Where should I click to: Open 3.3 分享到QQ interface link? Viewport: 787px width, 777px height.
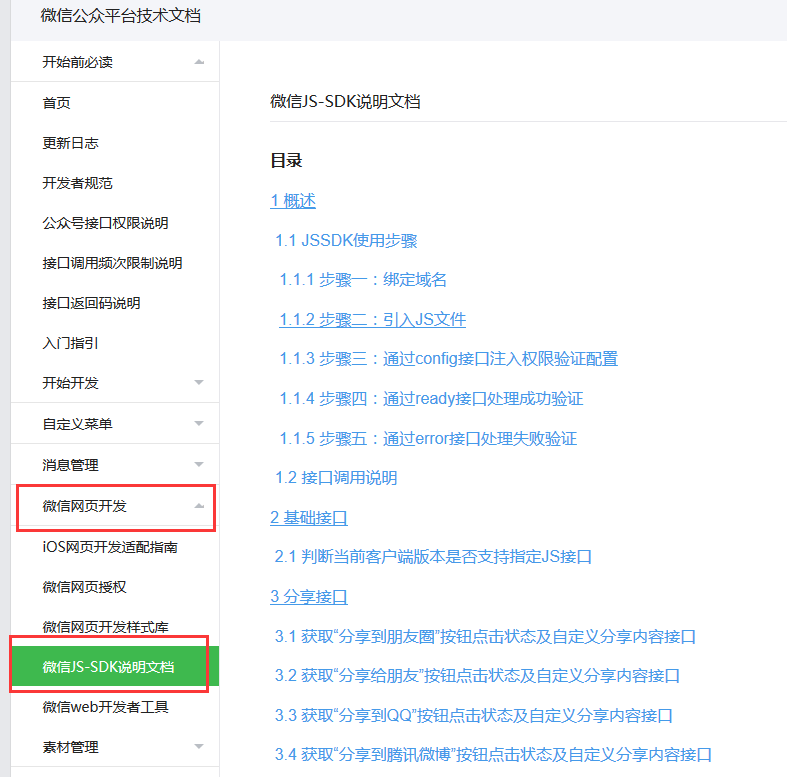click(x=474, y=715)
